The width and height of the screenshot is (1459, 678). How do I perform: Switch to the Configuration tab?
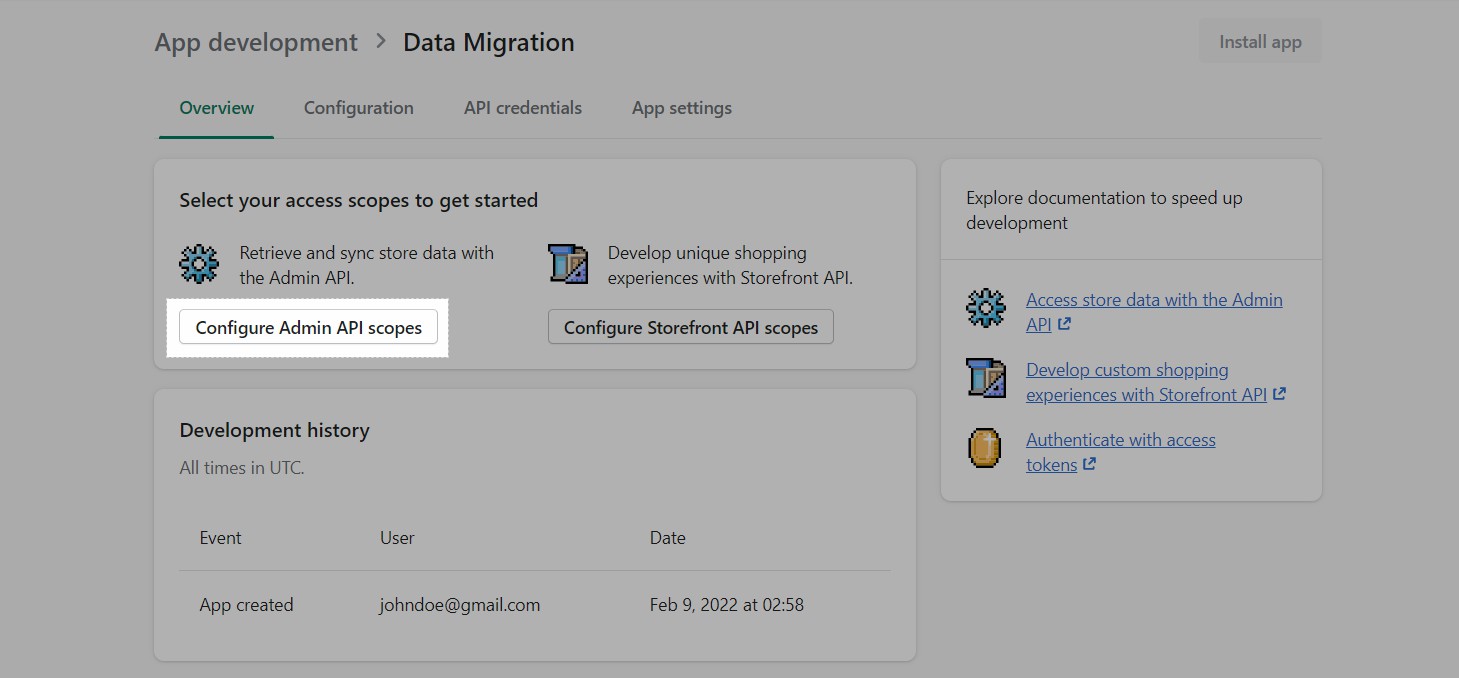pos(358,107)
